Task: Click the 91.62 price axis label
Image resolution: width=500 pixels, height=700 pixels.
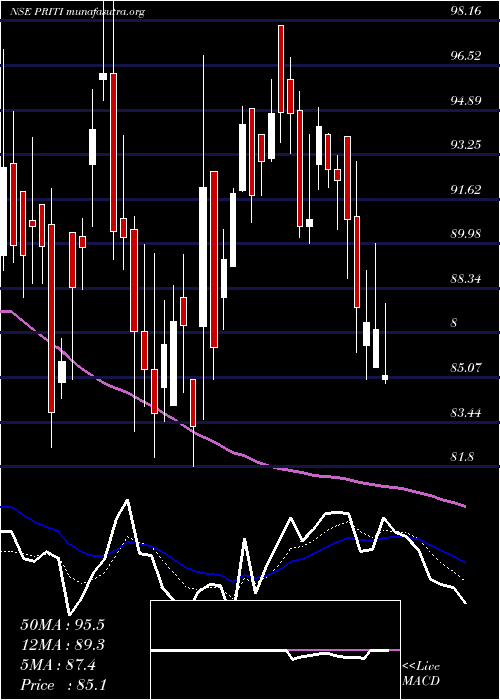Action: tap(466, 189)
